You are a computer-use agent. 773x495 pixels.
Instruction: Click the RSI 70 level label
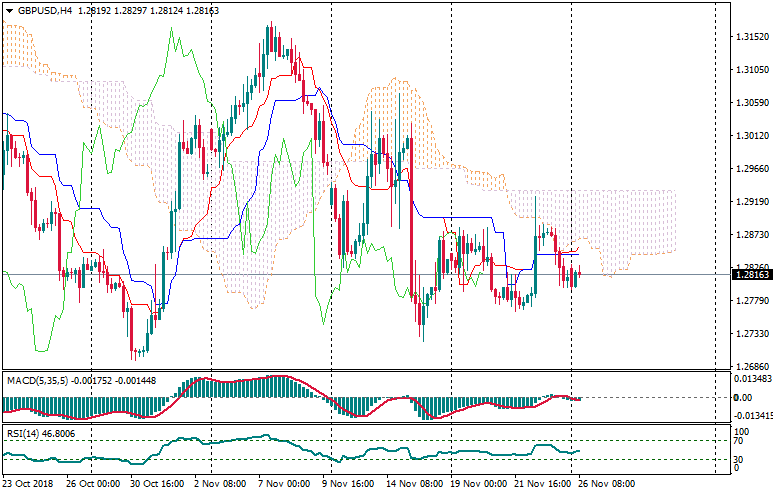(739, 440)
